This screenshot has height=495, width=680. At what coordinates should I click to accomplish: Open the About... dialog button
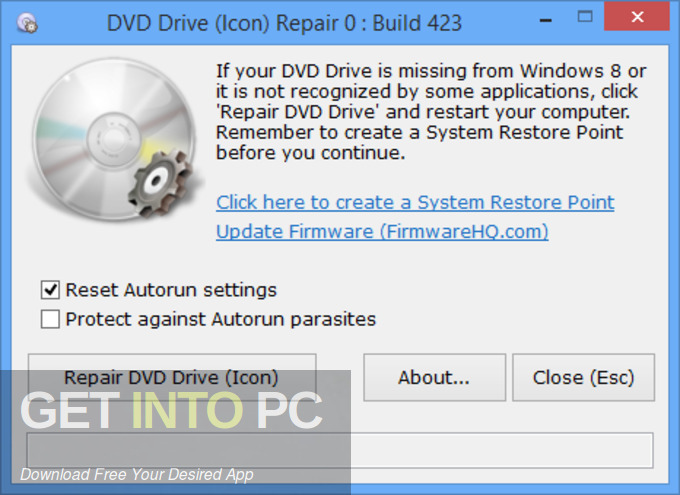[433, 377]
